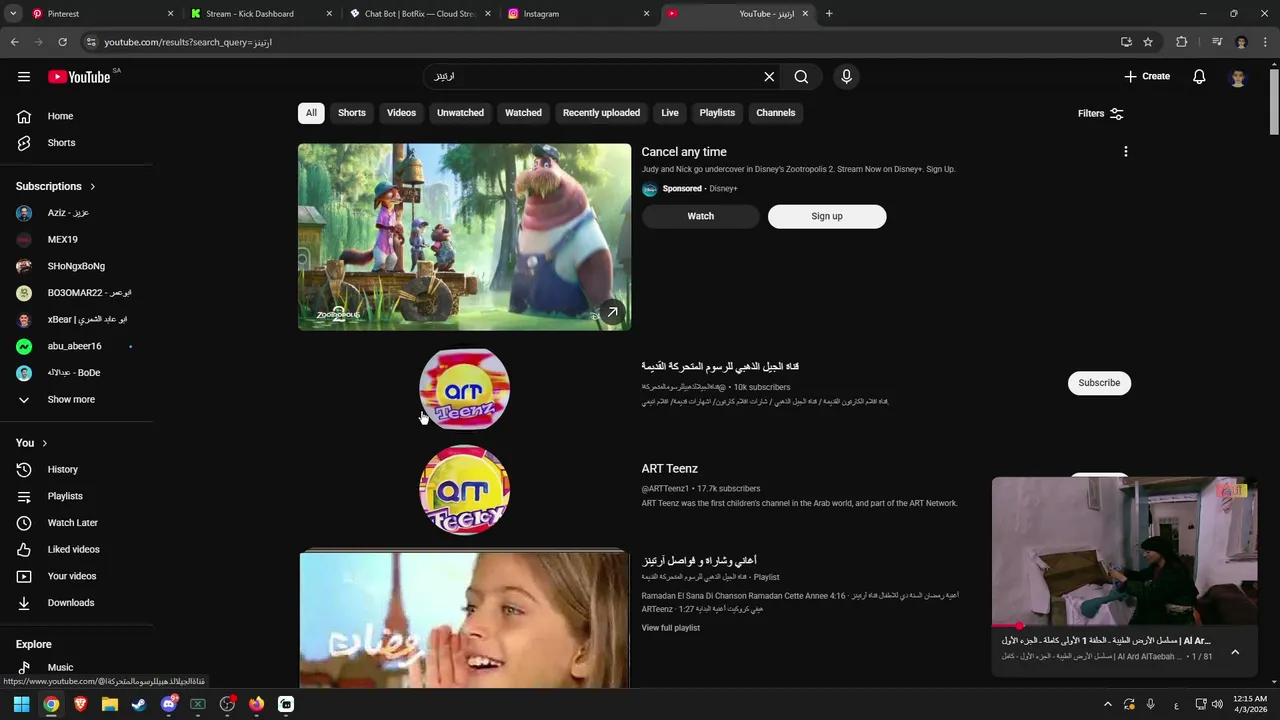This screenshot has height=720, width=1280.
Task: Click the Chrome address bar URL
Action: (x=188, y=42)
